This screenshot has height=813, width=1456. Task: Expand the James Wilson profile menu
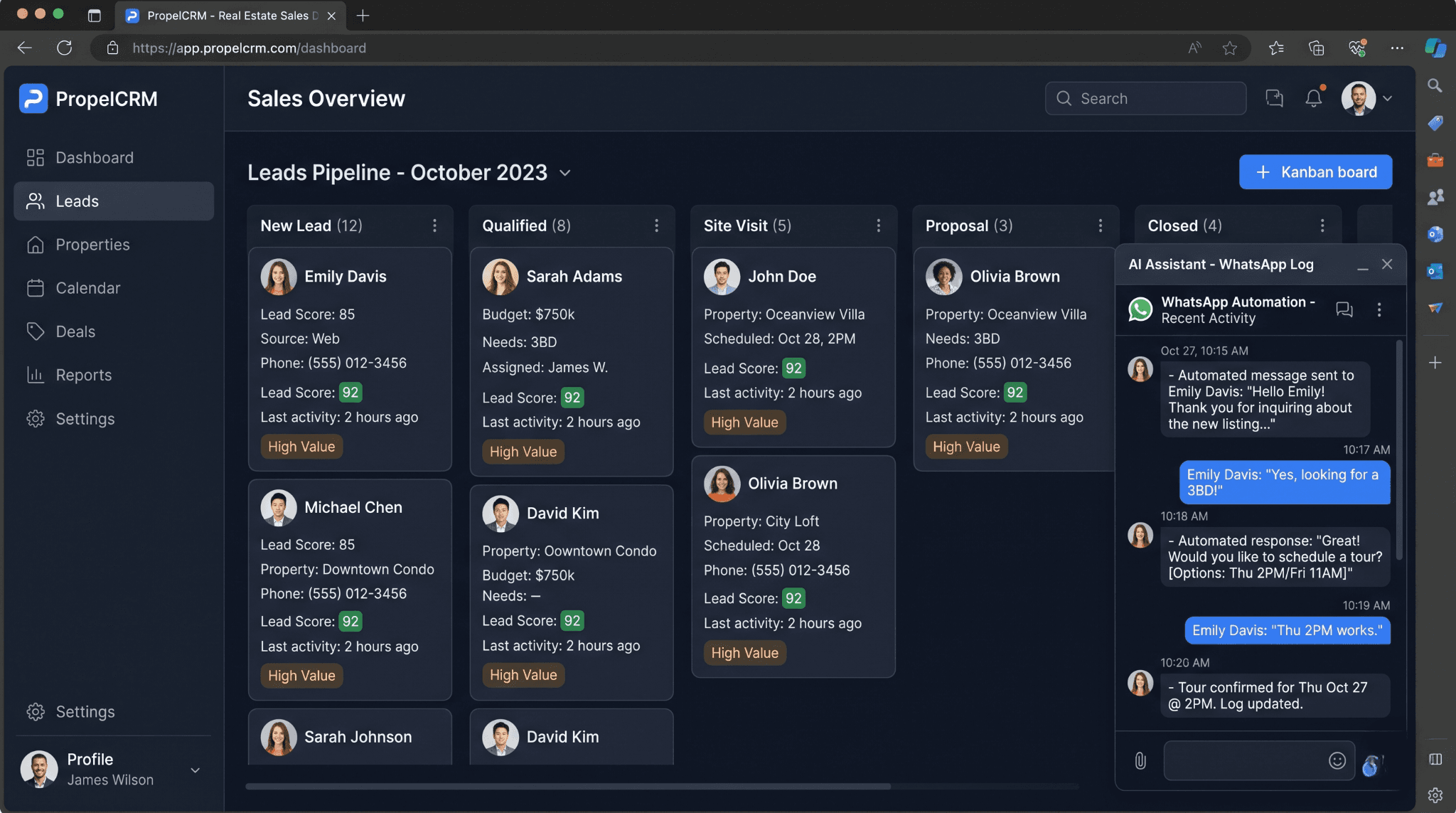[195, 770]
